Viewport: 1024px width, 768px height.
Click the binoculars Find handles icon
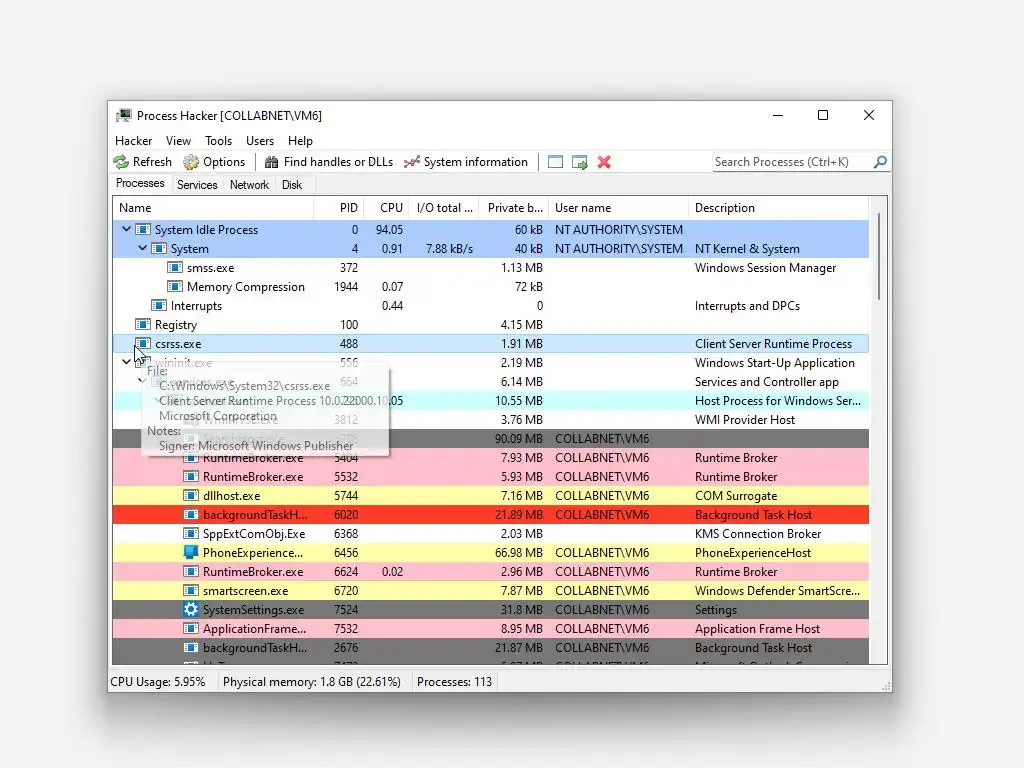coord(271,162)
